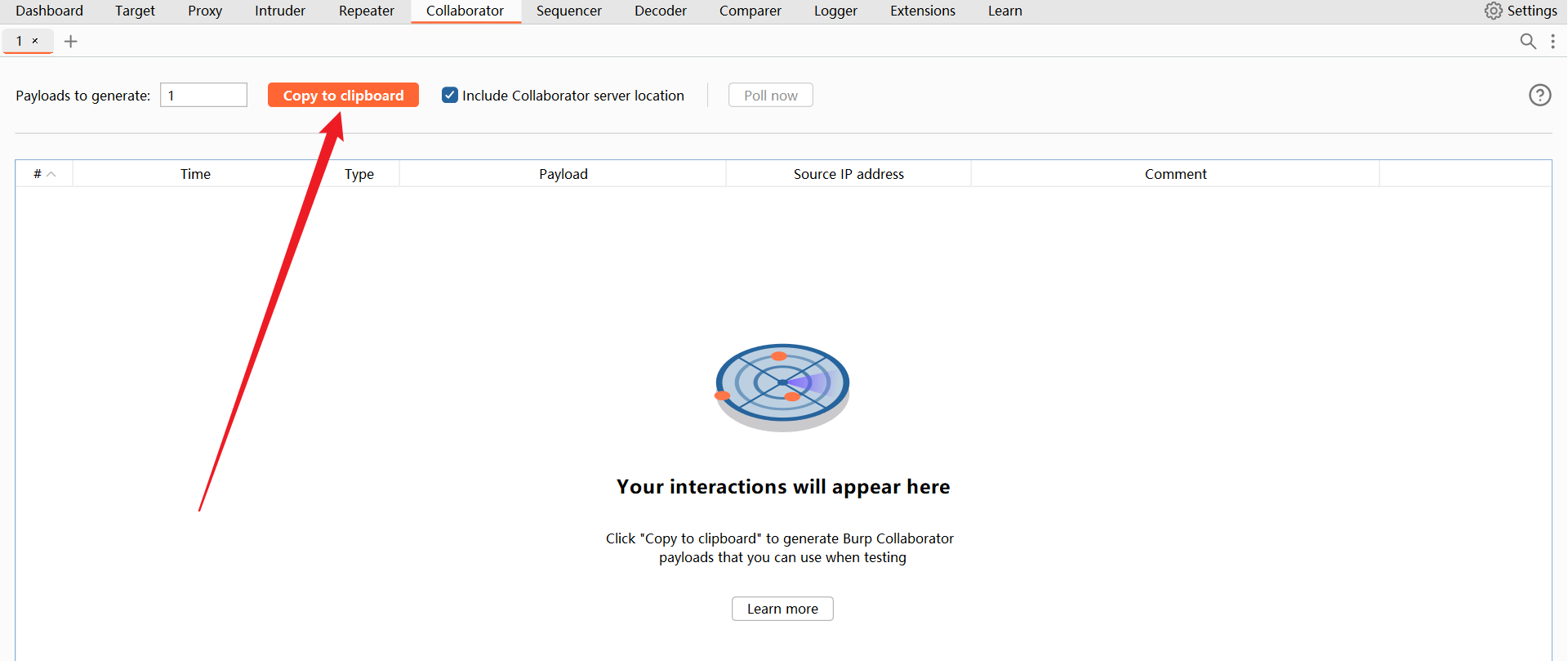Sort by the Comment column header
This screenshot has width=1568, height=661.
pos(1175,174)
